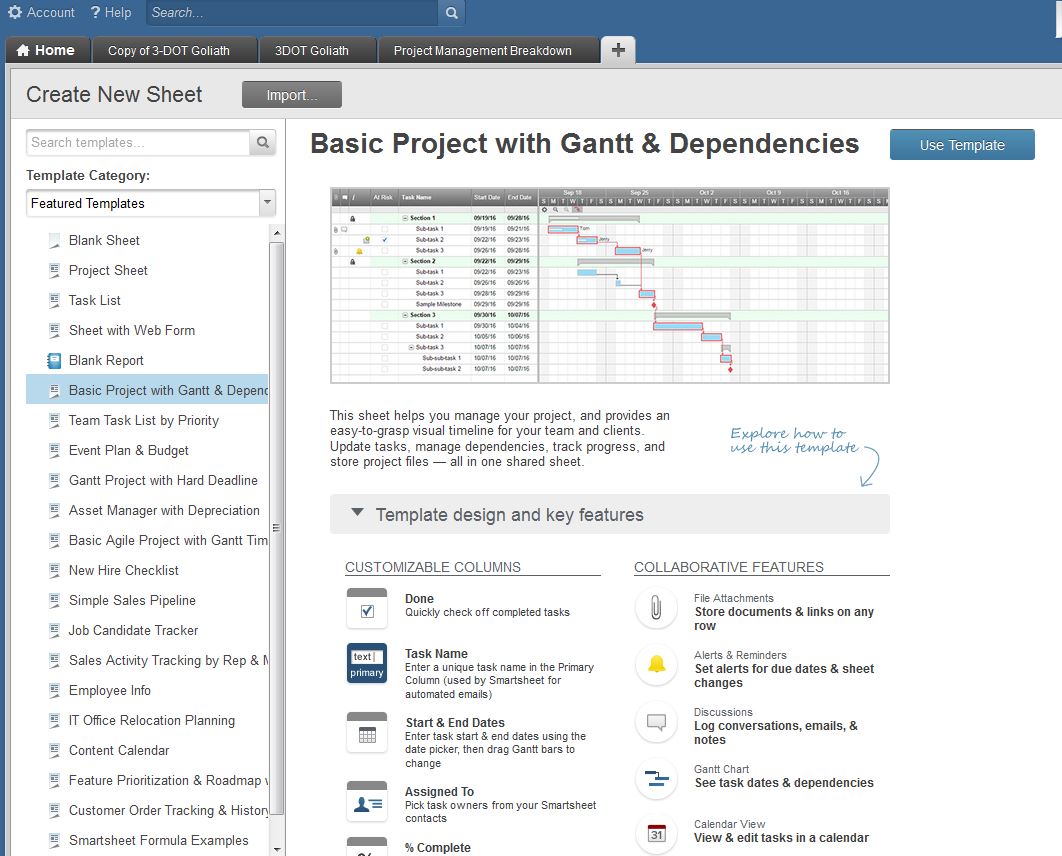
Task: Click the Done checkbox column icon
Action: (367, 608)
